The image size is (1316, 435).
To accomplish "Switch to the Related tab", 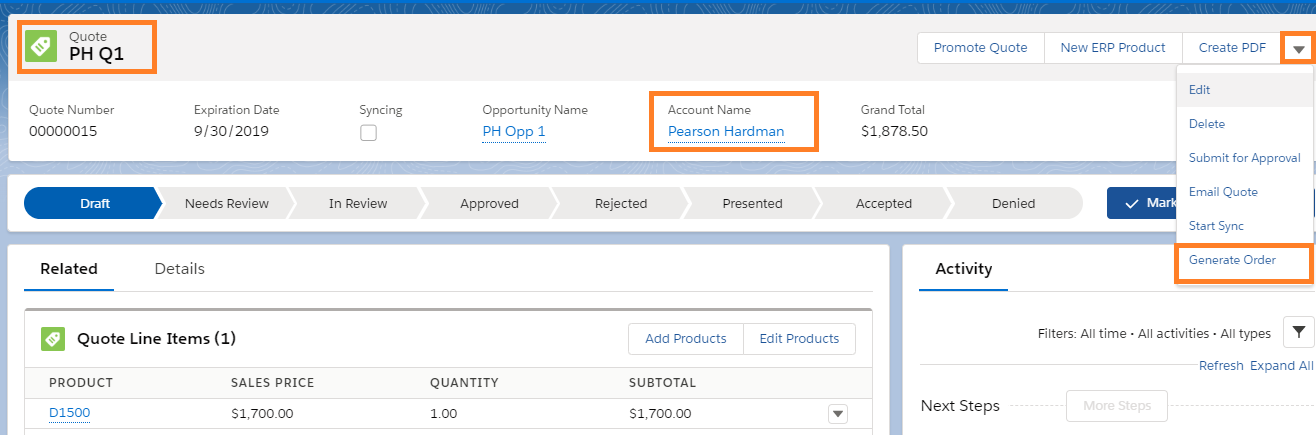I will pos(69,269).
